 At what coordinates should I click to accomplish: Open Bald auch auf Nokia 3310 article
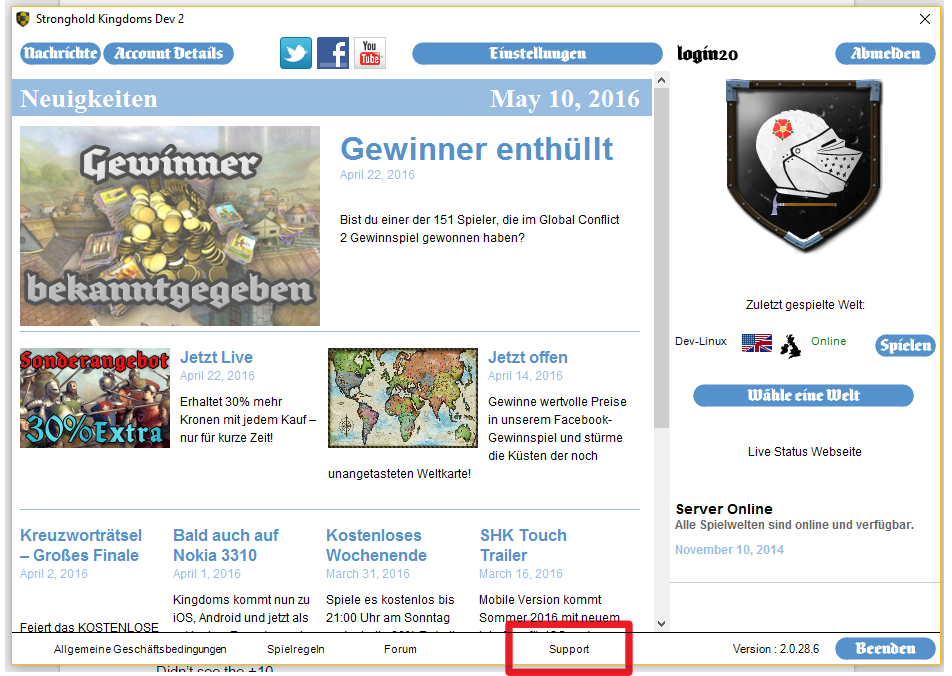(225, 545)
